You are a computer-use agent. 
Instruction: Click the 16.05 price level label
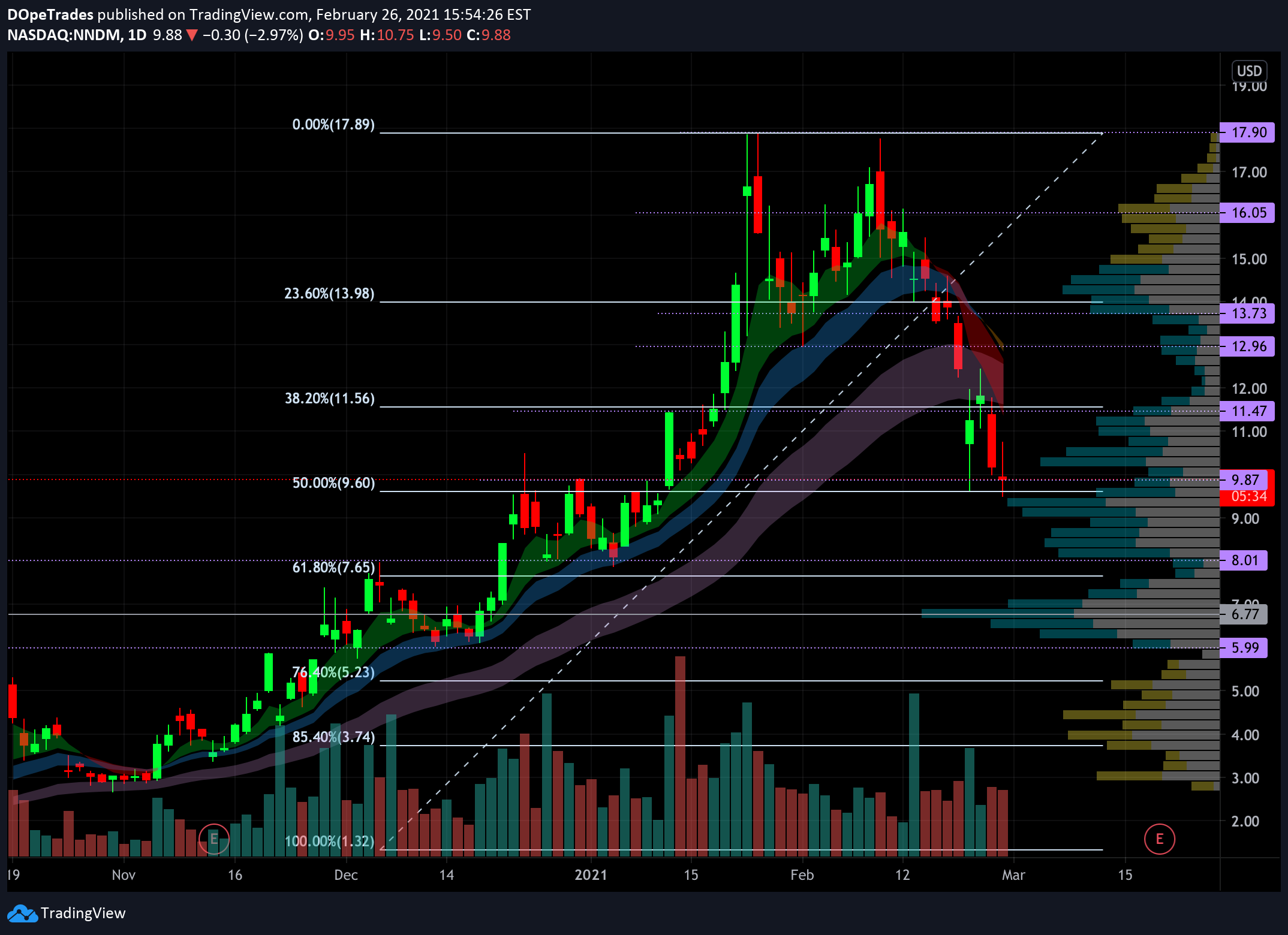(1247, 213)
